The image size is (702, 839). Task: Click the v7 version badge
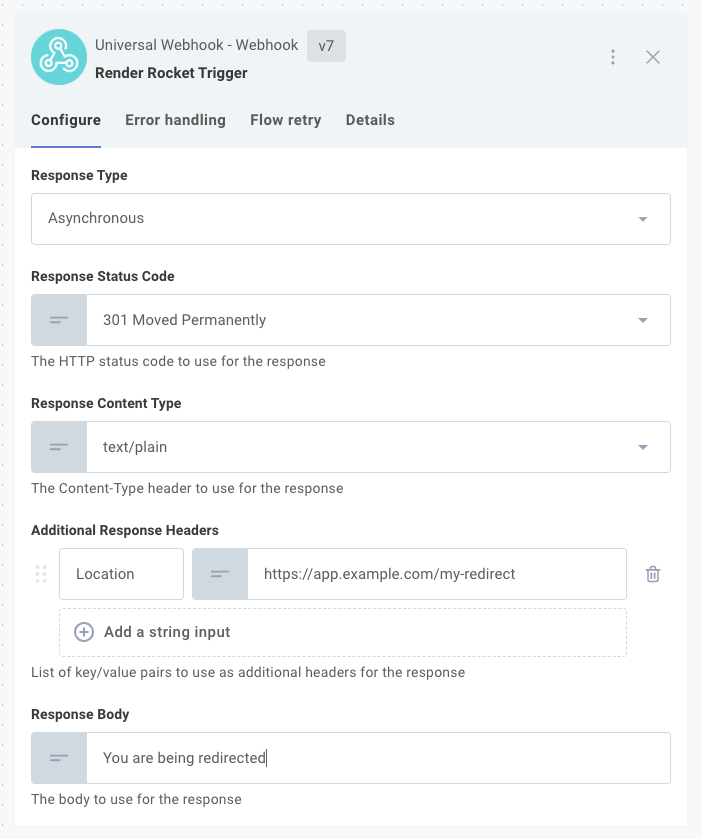tap(326, 46)
